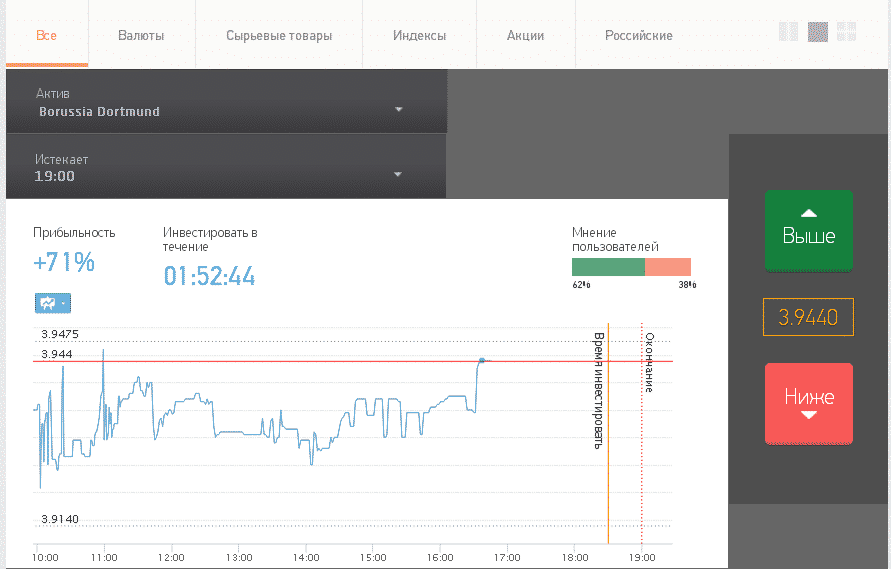Click the orange Время инвестировать marker line
Image resolution: width=891 pixels, height=572 pixels.
(608, 433)
